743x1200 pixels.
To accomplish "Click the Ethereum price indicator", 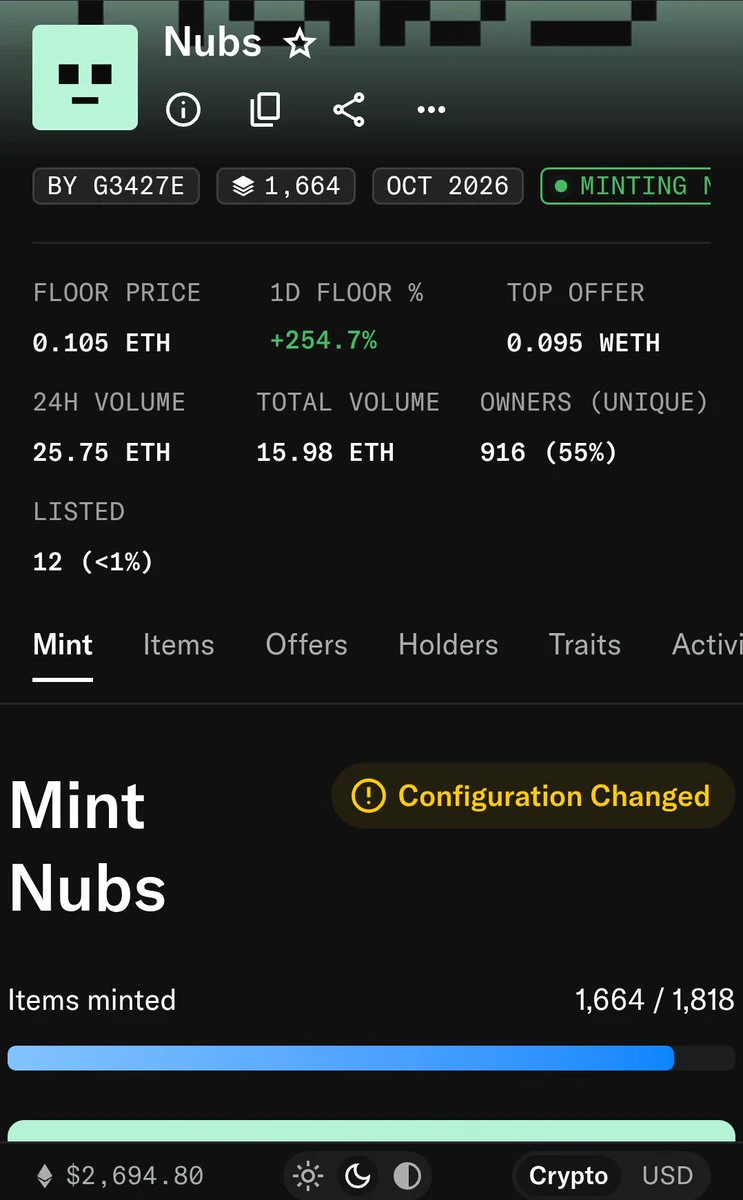I will point(120,1176).
